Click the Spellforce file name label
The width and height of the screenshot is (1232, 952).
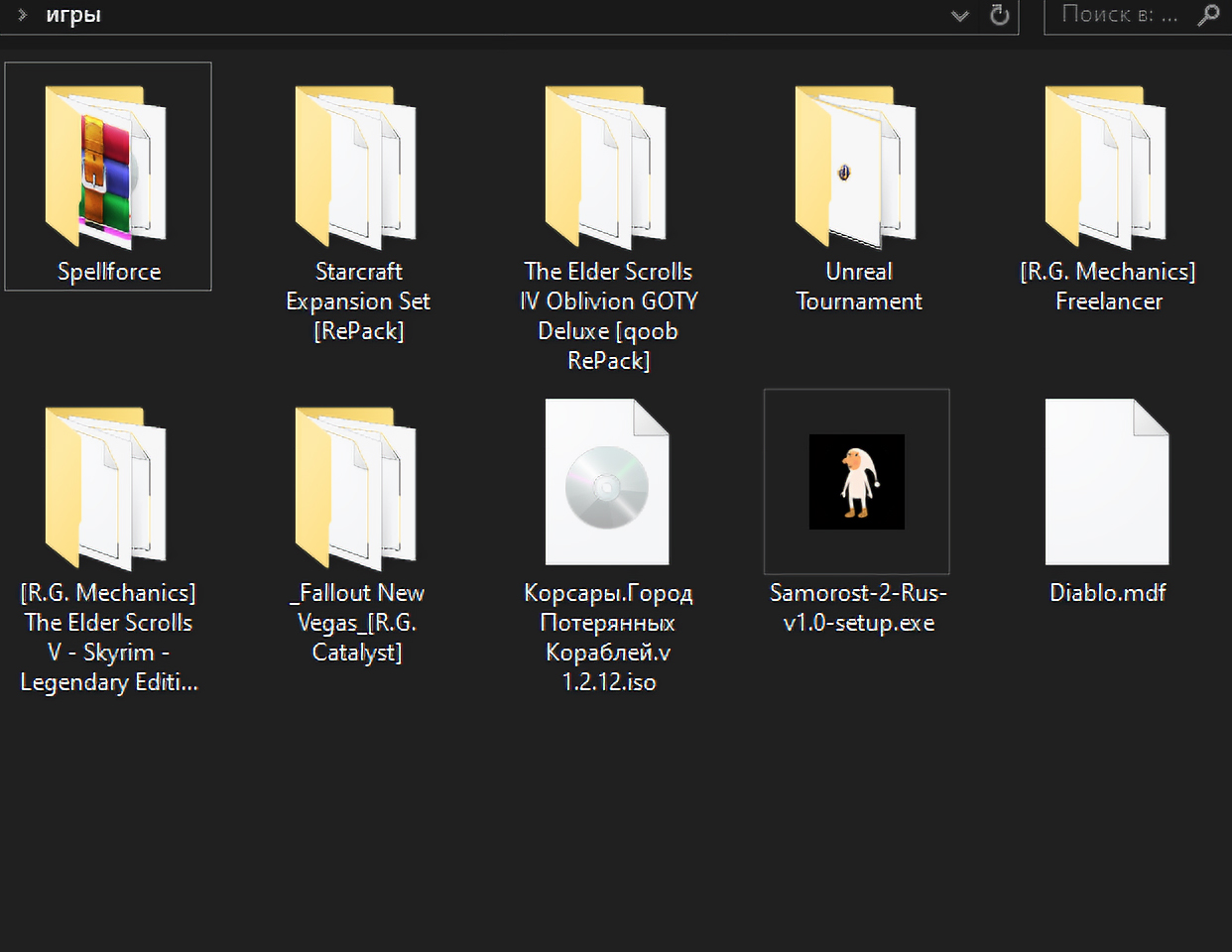point(109,272)
